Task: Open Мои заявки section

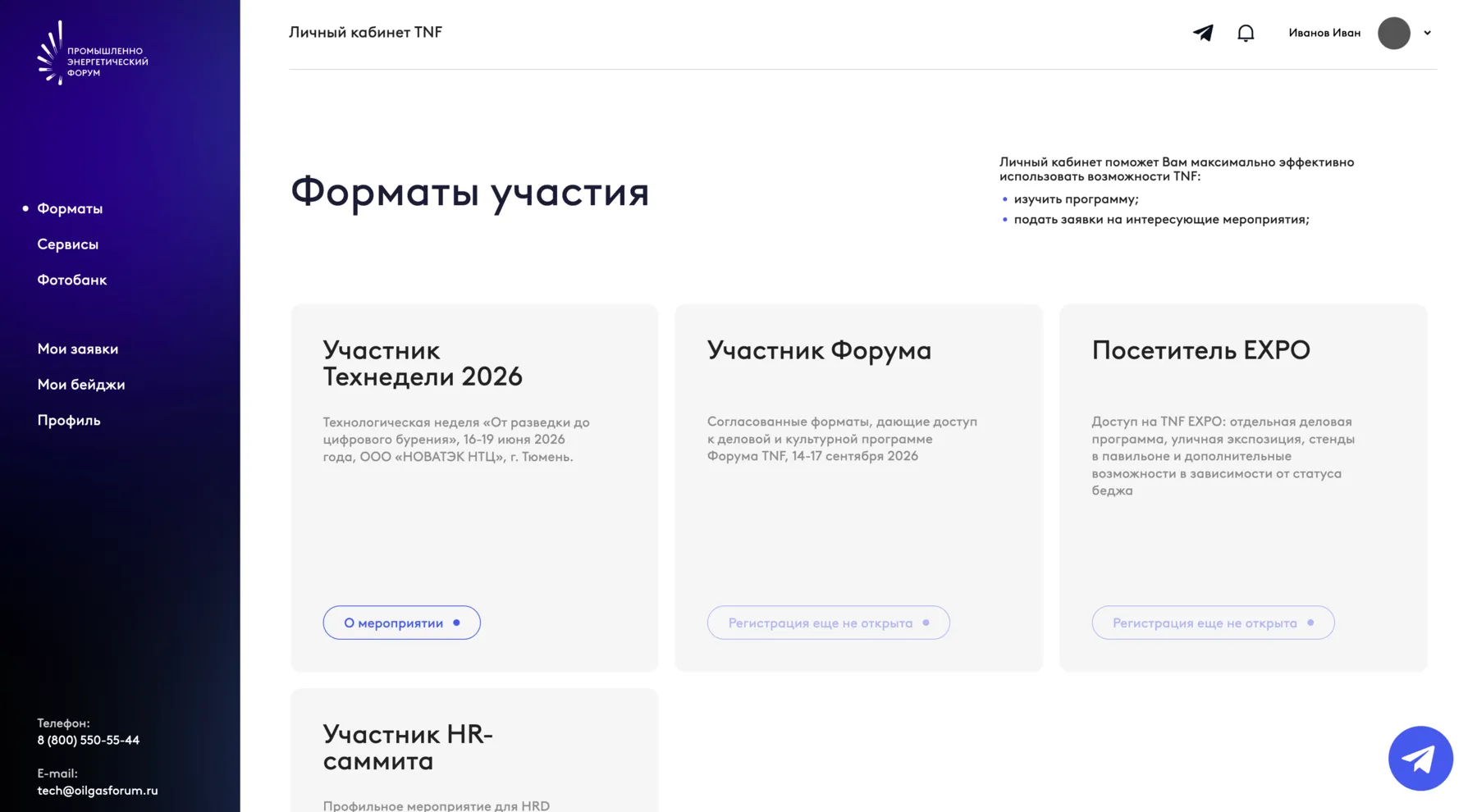Action: [x=78, y=349]
